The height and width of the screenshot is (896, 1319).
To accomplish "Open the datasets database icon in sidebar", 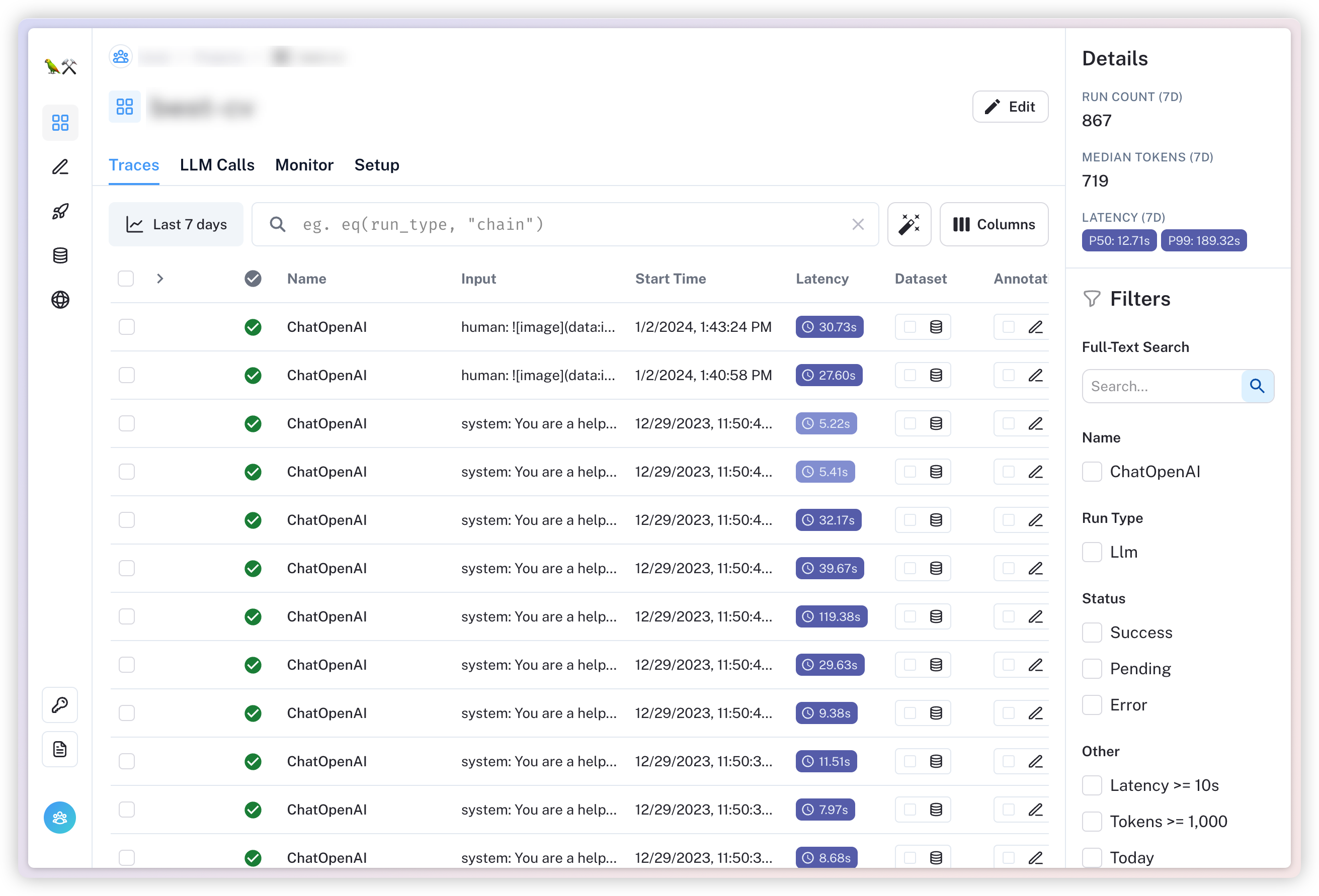I will (60, 255).
